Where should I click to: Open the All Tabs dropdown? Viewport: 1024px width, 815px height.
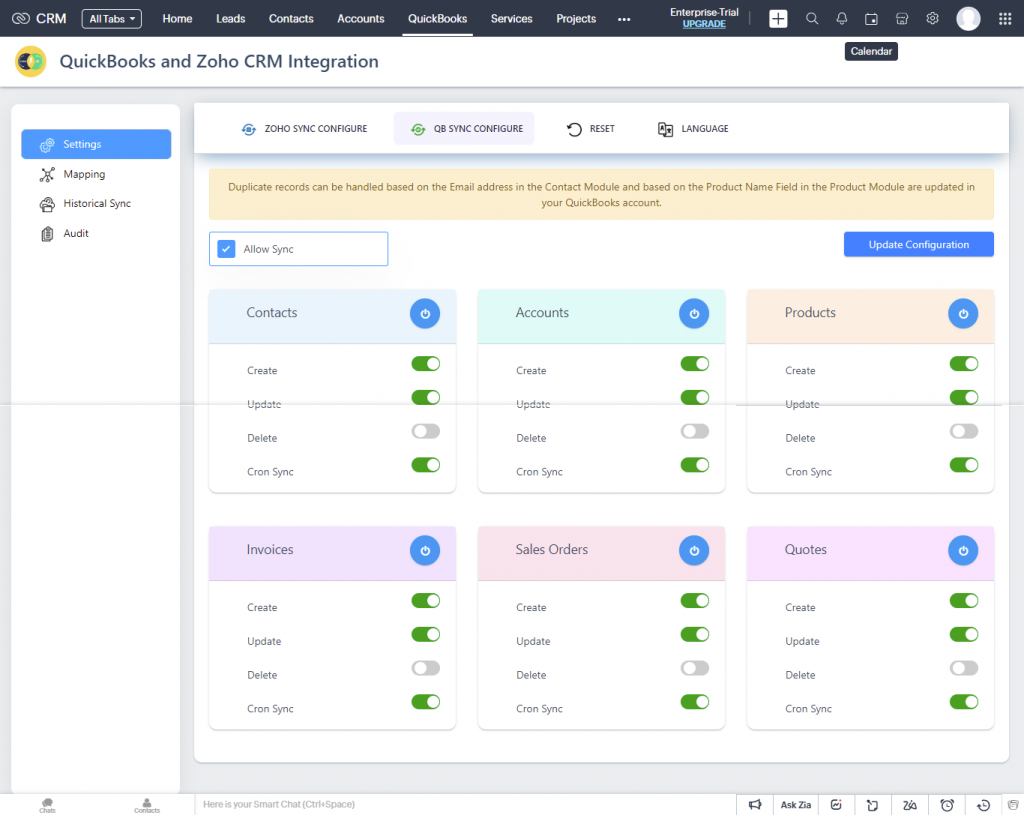point(112,19)
